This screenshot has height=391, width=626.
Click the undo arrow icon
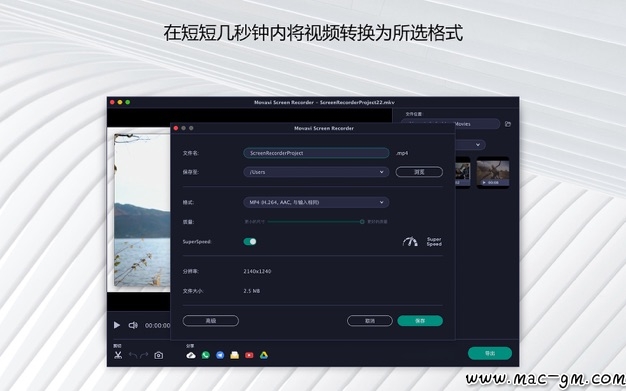pos(133,355)
